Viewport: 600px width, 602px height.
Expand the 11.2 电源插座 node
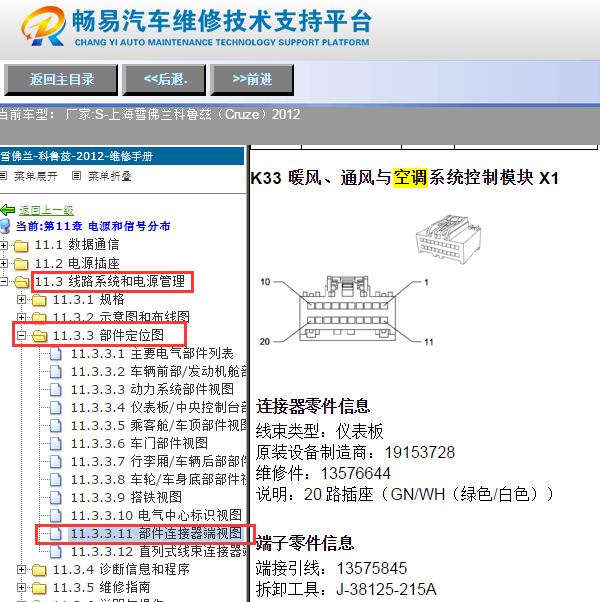click(x=3, y=263)
